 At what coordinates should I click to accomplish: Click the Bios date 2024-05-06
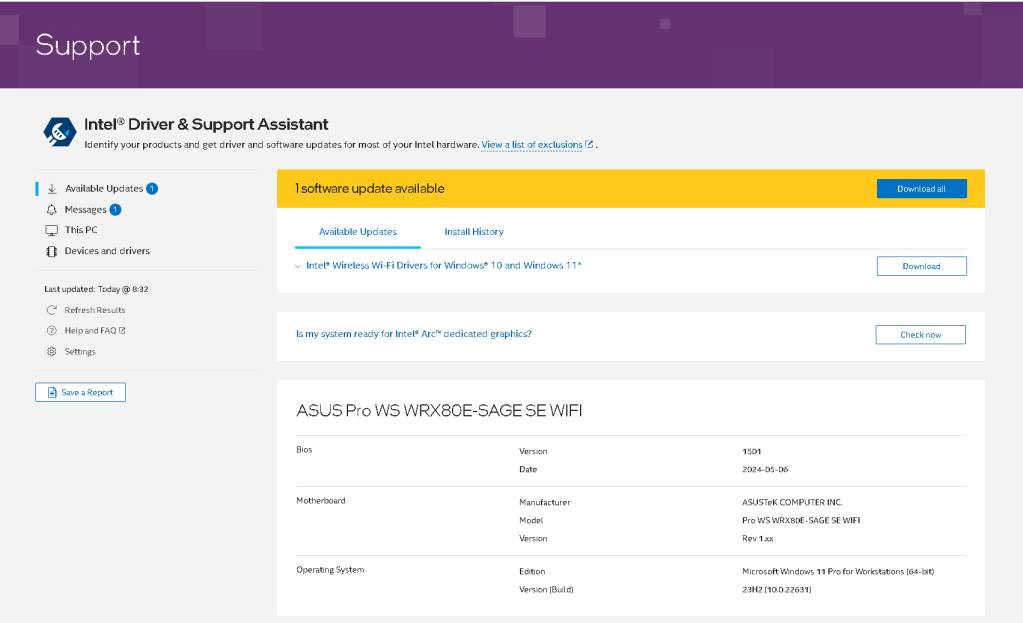765,470
